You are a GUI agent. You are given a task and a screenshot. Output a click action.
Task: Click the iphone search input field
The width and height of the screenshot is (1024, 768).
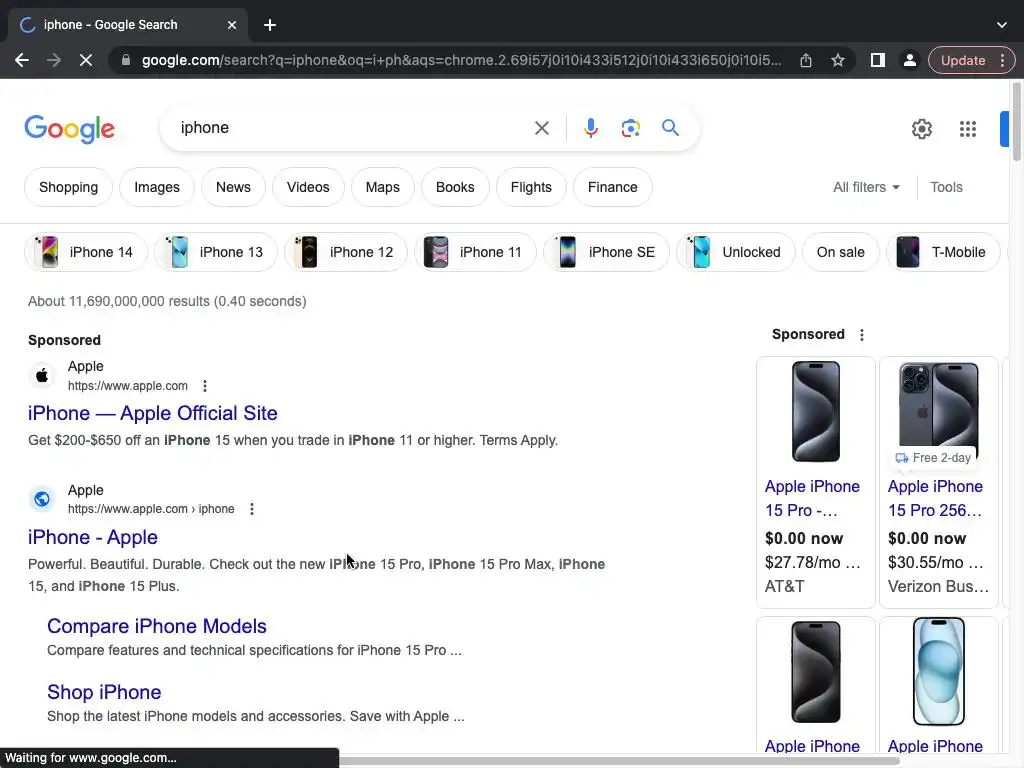(x=353, y=128)
